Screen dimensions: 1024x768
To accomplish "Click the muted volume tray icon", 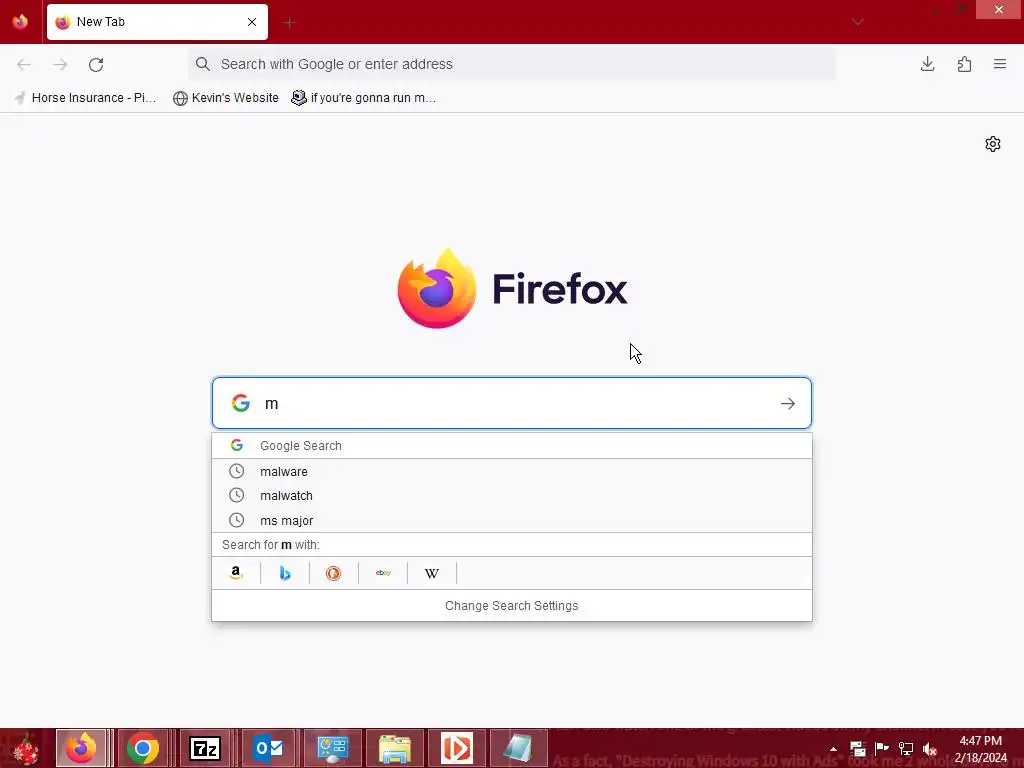I will (x=929, y=749).
